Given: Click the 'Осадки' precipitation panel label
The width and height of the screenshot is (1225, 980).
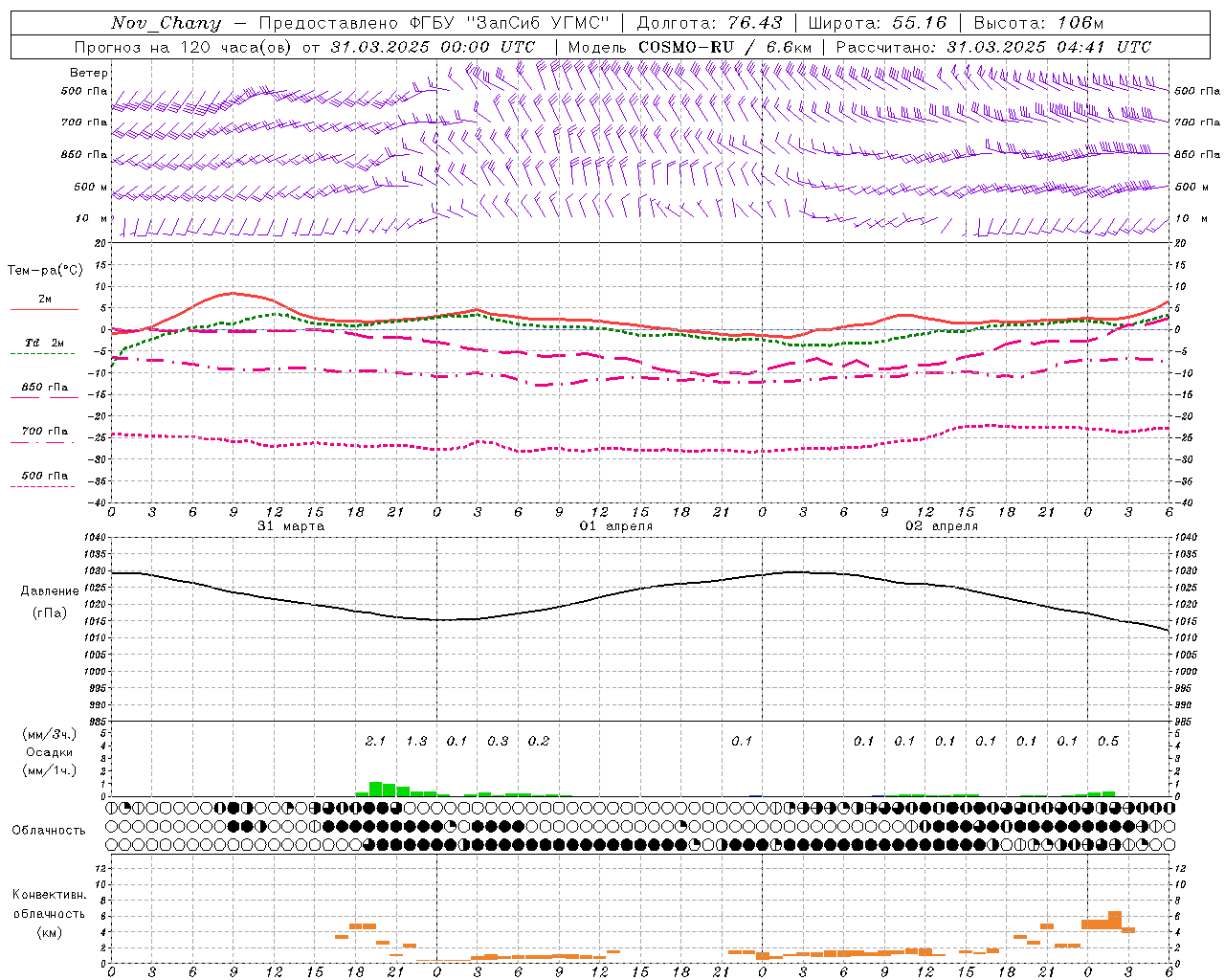Looking at the screenshot, I should pyautogui.click(x=49, y=752).
